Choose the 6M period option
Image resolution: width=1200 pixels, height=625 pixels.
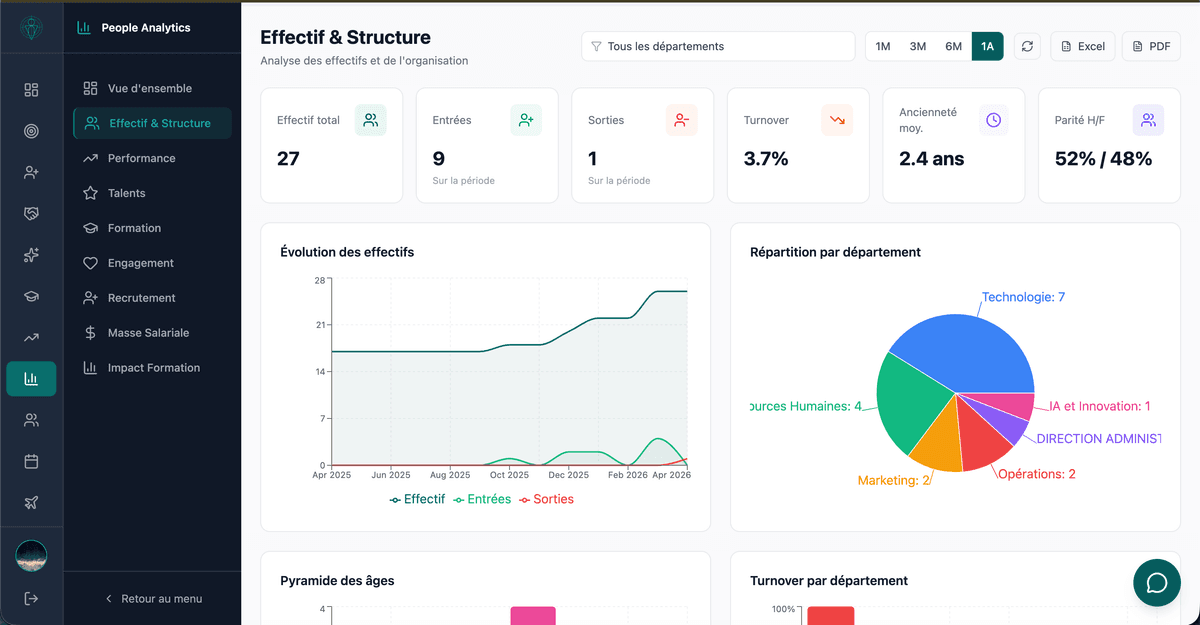(953, 46)
